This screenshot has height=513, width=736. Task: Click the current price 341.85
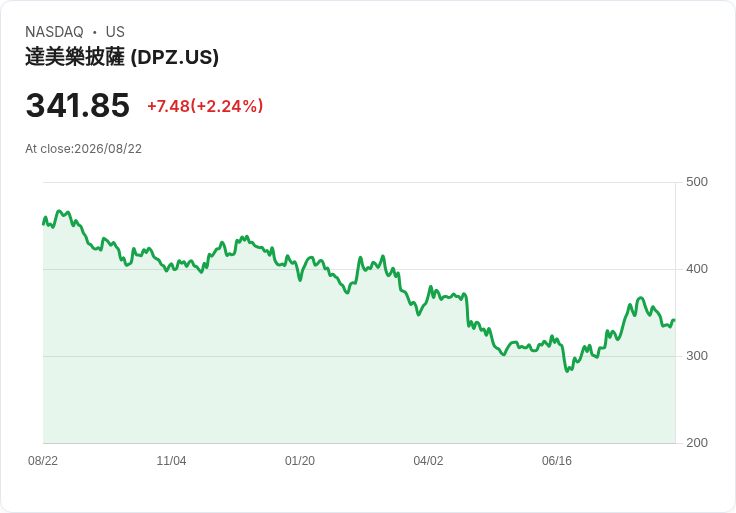click(77, 105)
